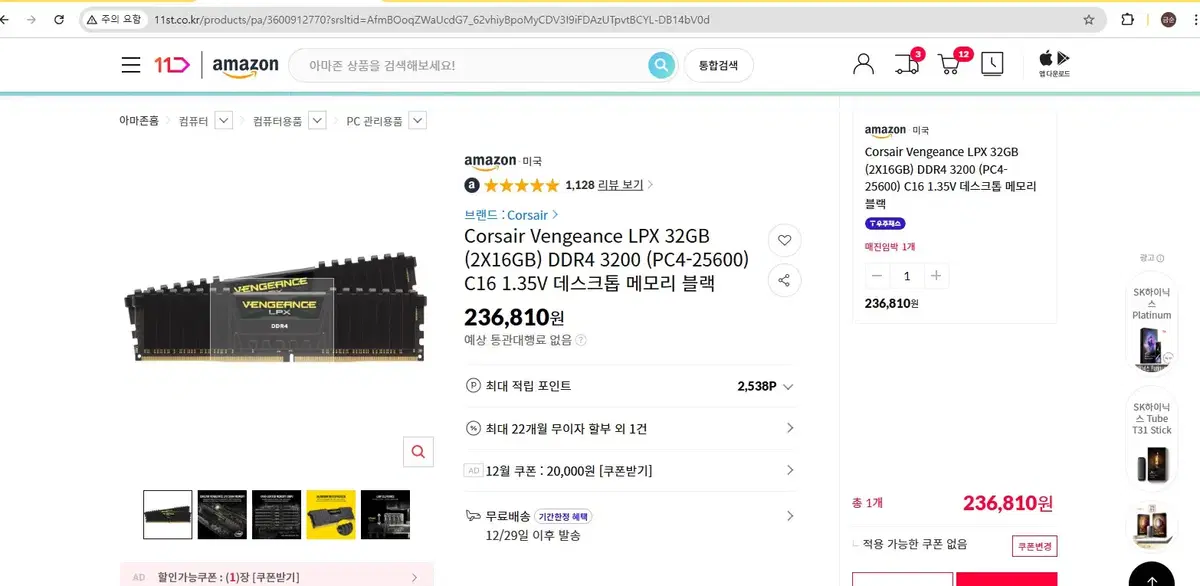Image resolution: width=1200 pixels, height=586 pixels.
Task: Click 12/29일 이후 발송 text
Action: point(533,535)
